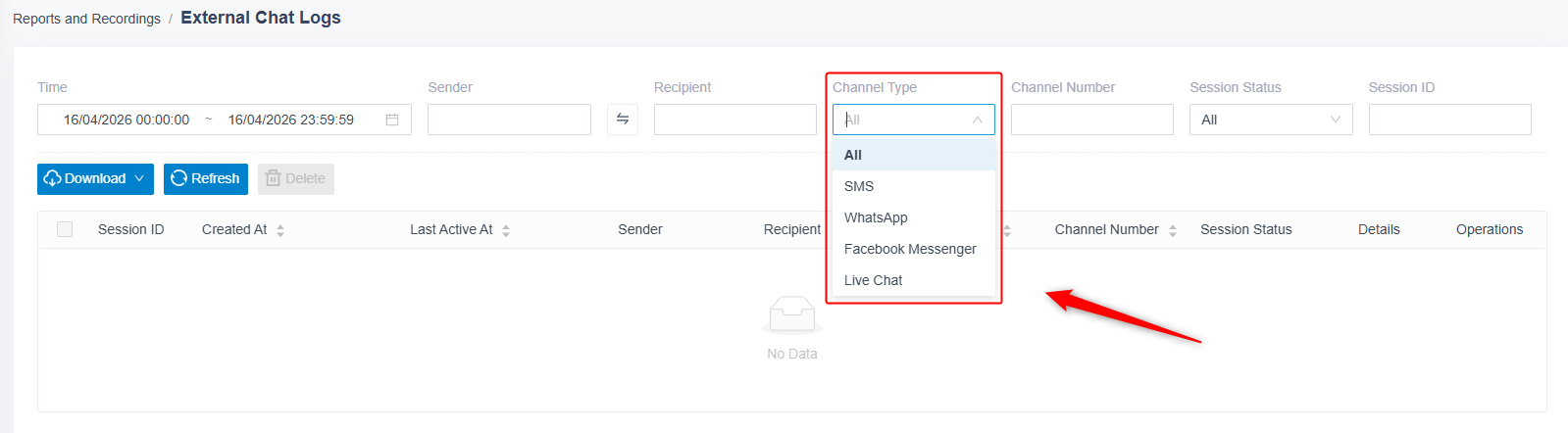Image resolution: width=1568 pixels, height=433 pixels.
Task: Click the Details column header
Action: pos(1379,229)
